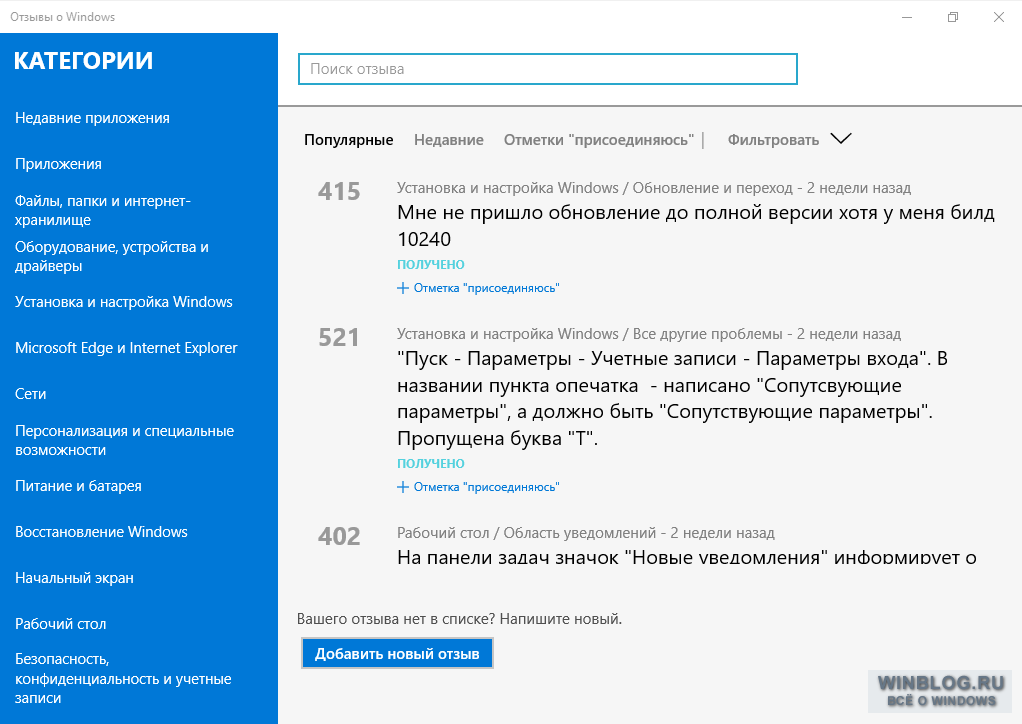Screen dimensions: 1022x724
Task: Click ПОЛУЧЕНО status under the 415 feedback
Action: pos(431,265)
